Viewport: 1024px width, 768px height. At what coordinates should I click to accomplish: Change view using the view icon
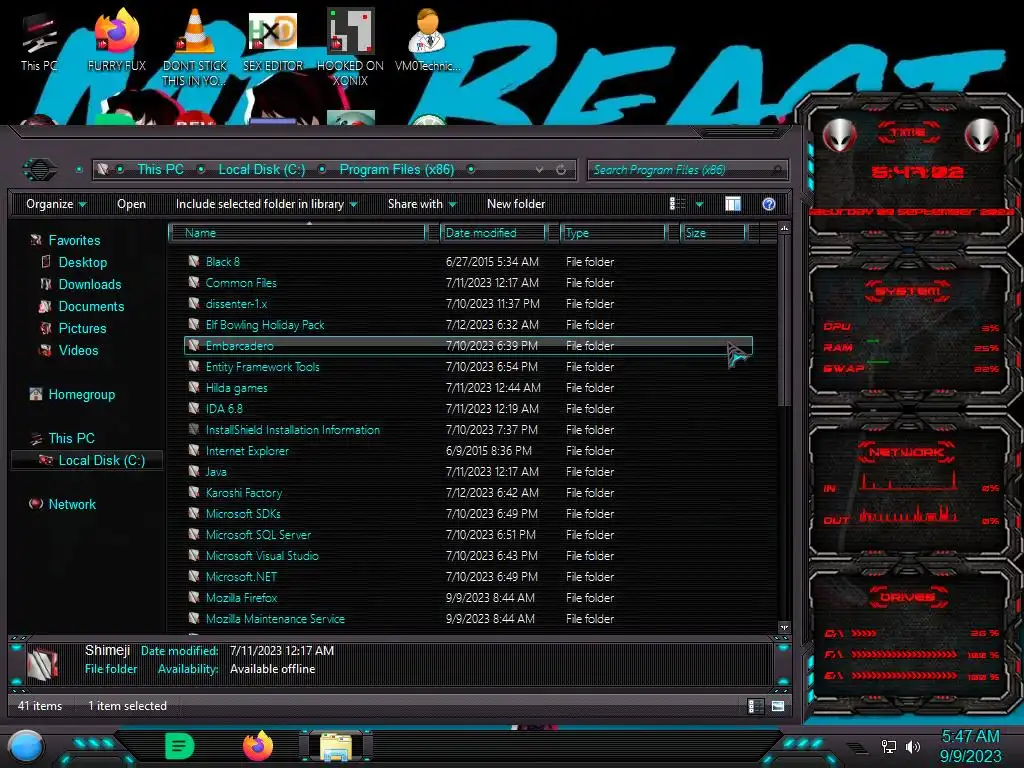[677, 204]
